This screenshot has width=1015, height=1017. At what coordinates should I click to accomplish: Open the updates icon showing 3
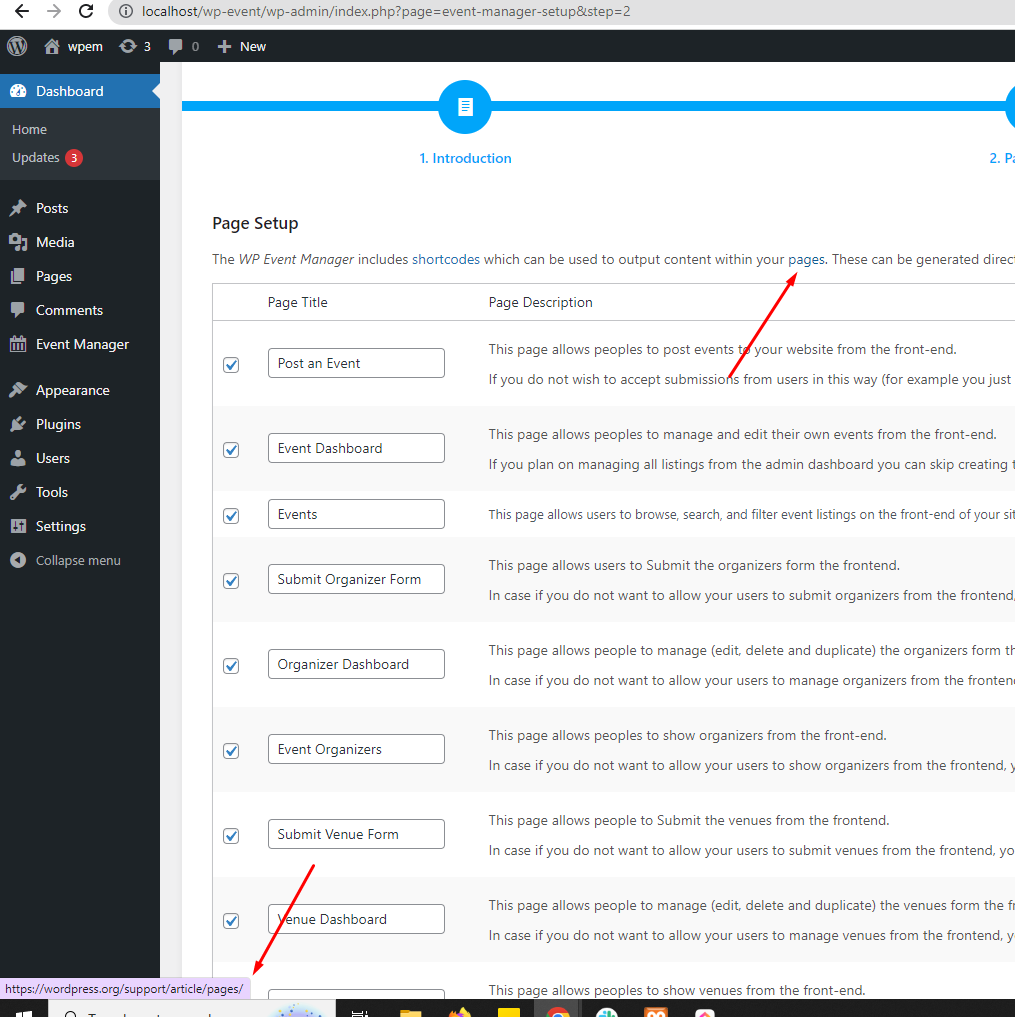(128, 46)
